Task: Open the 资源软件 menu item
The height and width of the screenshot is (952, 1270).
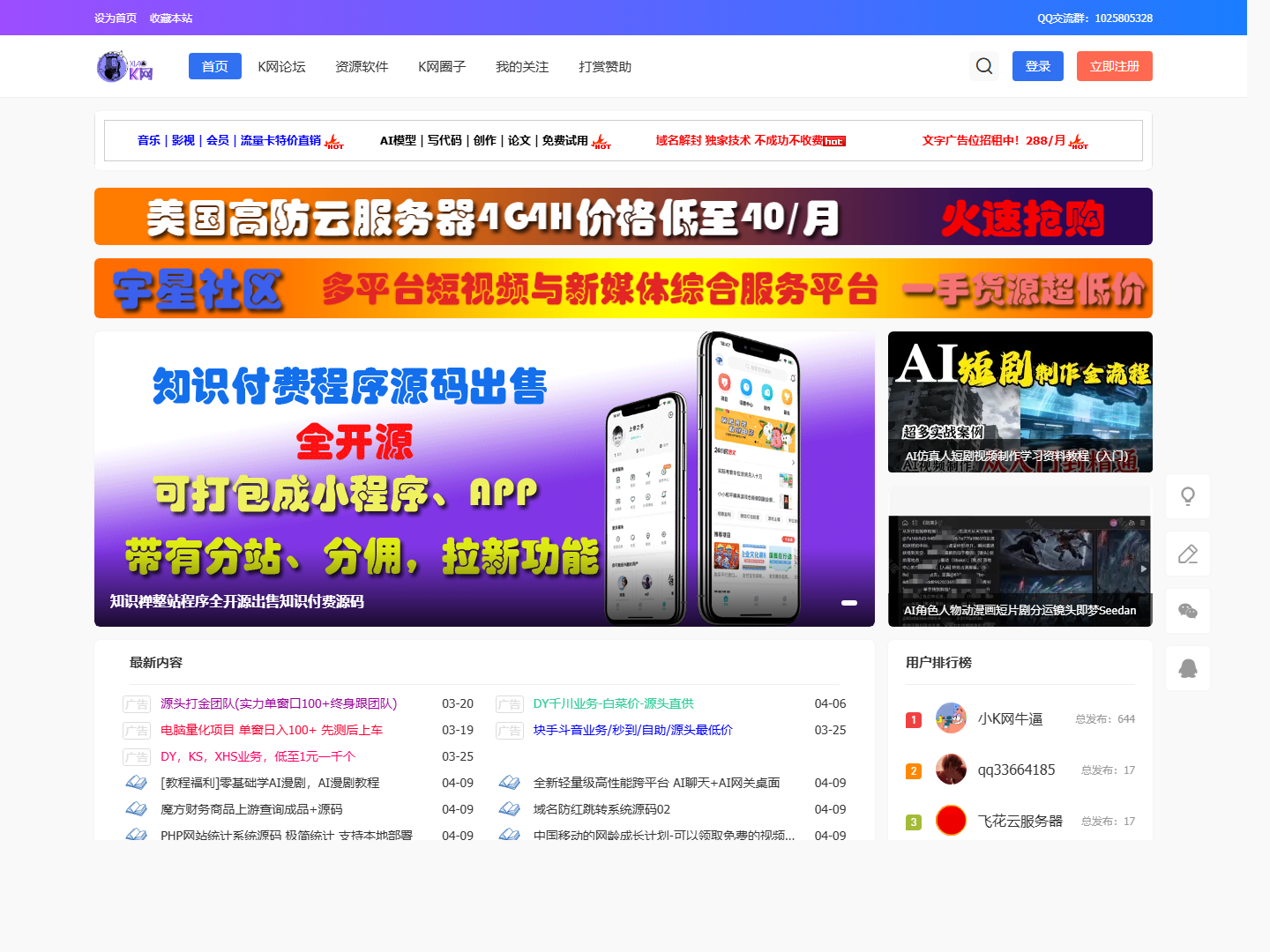Action: click(x=362, y=66)
